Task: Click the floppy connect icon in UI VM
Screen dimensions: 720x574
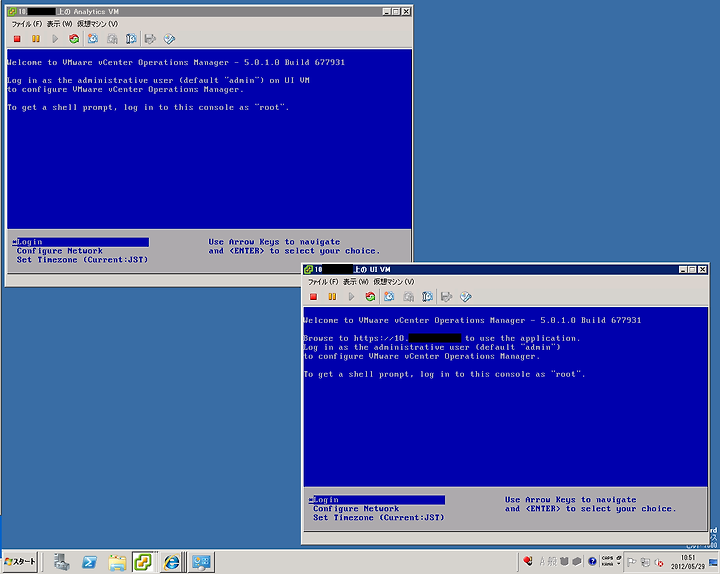Action: 446,297
